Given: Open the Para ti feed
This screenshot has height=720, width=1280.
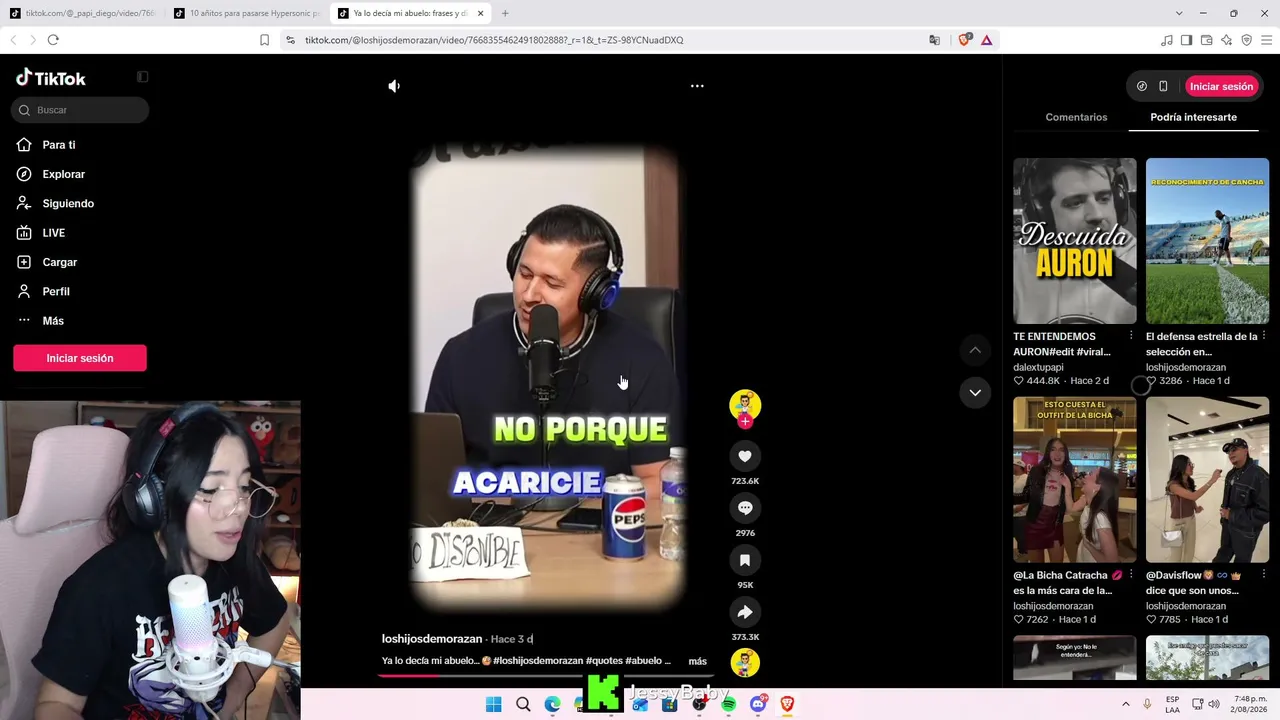Looking at the screenshot, I should click(x=46, y=145).
